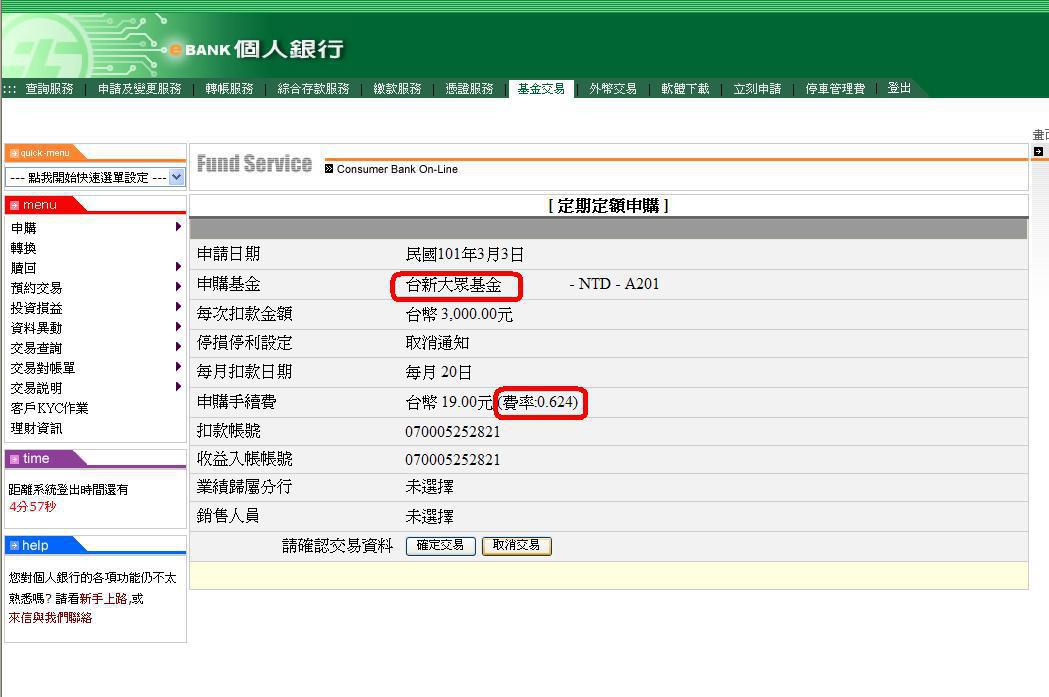Click the fee rate text 費率:0.624
The width and height of the screenshot is (1049, 697).
[x=540, y=402]
